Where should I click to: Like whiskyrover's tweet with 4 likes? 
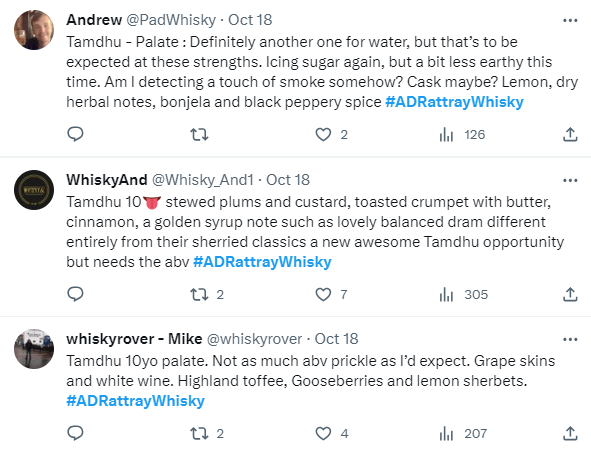point(331,434)
